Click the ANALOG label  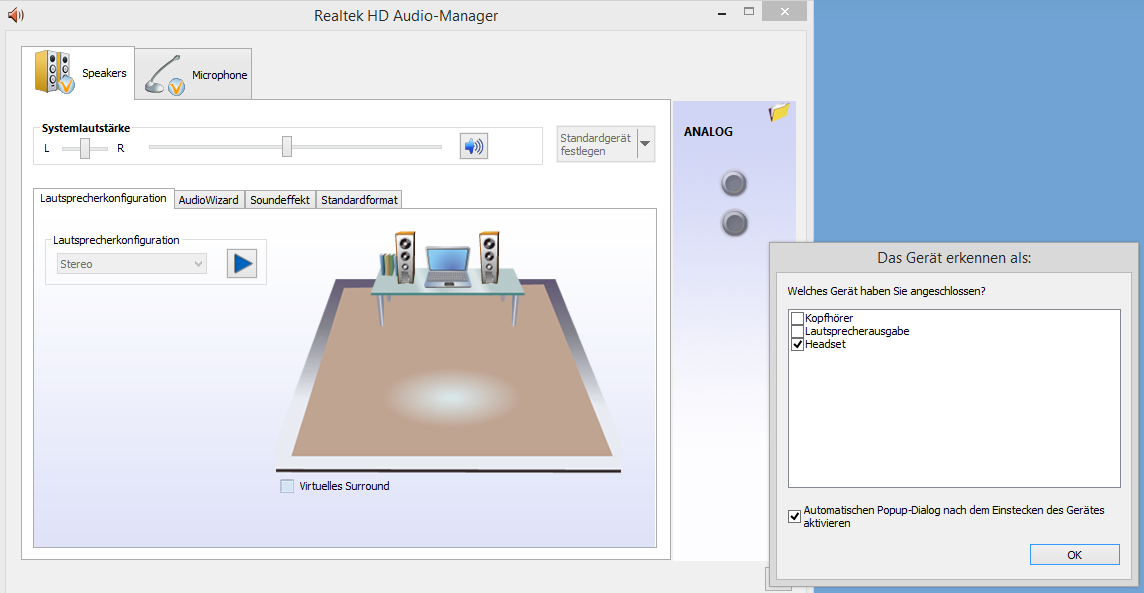click(x=708, y=132)
